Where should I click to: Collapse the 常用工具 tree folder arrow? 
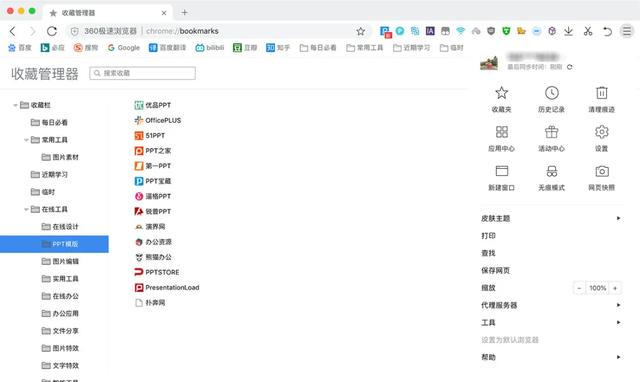coord(26,140)
